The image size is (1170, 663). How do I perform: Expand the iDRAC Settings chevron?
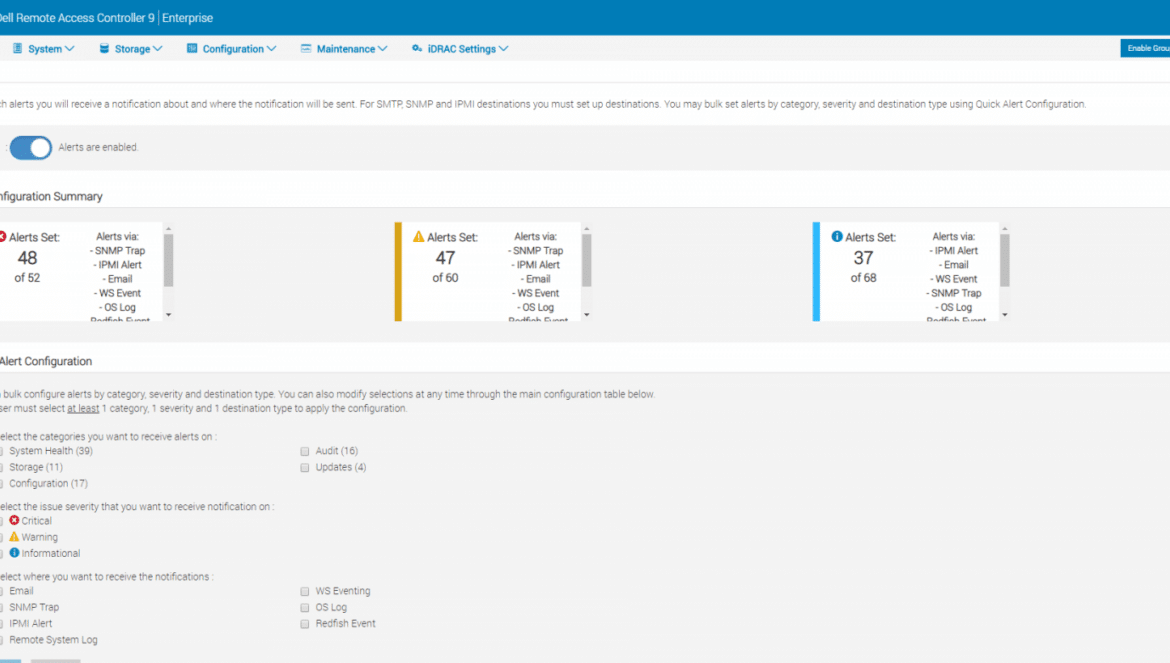coord(504,48)
